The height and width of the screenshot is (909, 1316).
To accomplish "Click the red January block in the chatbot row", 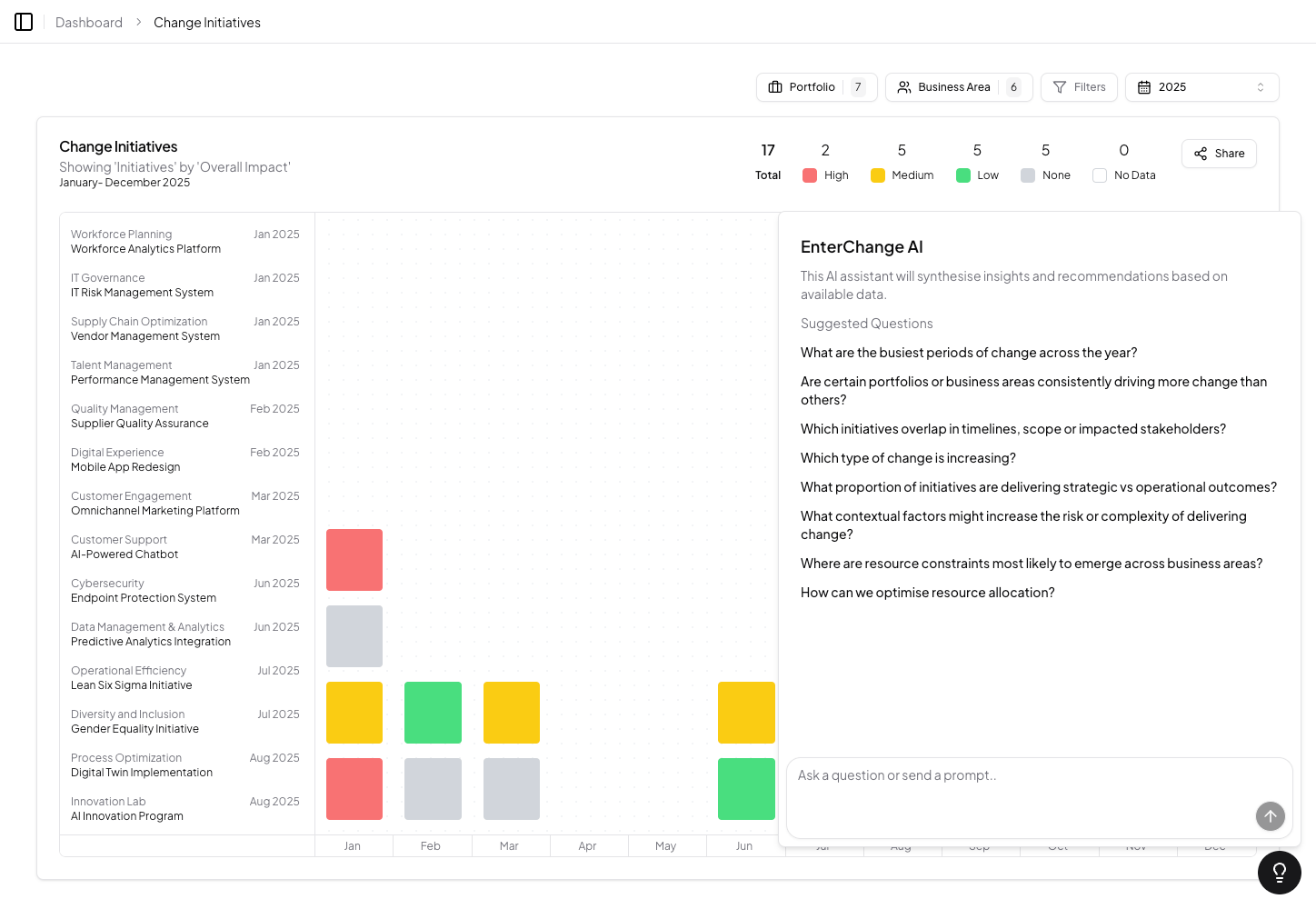I will point(354,560).
